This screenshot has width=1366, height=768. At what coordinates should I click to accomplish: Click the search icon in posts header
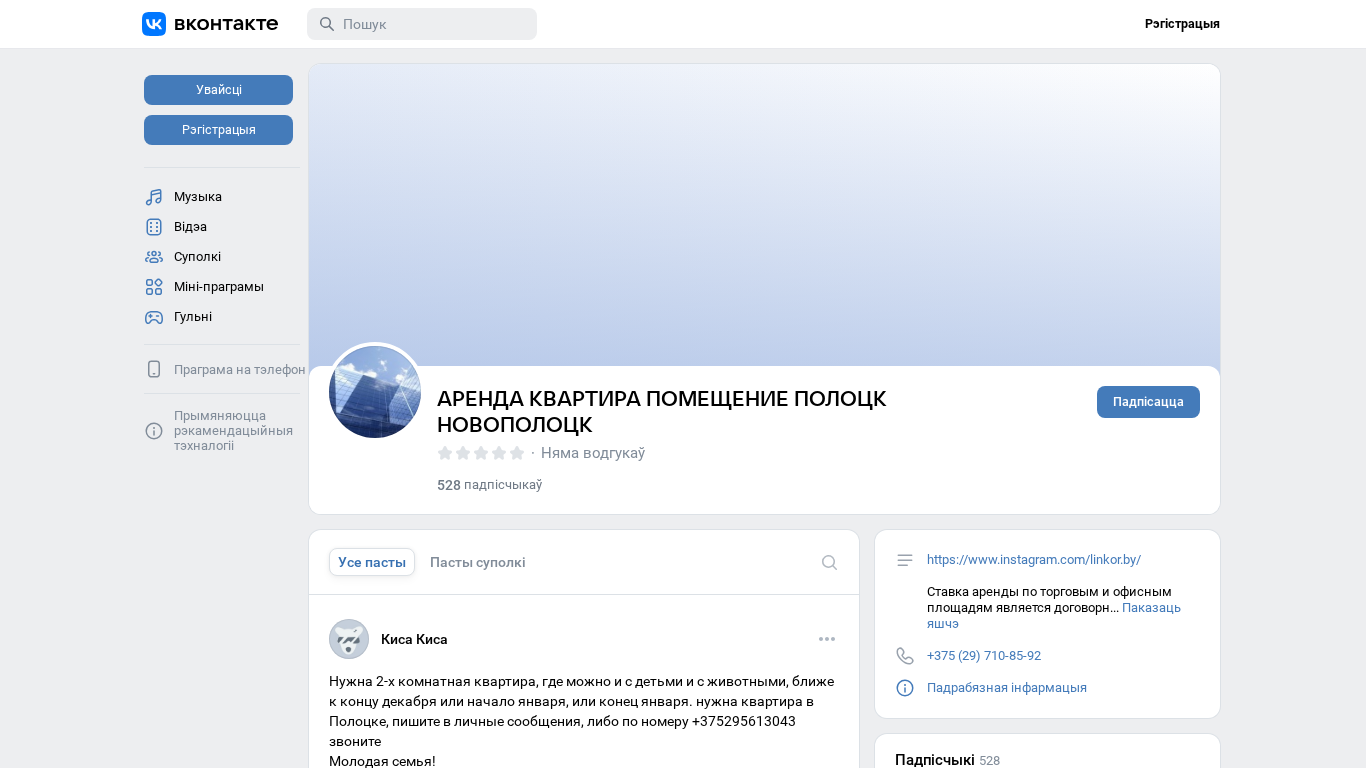click(x=829, y=562)
